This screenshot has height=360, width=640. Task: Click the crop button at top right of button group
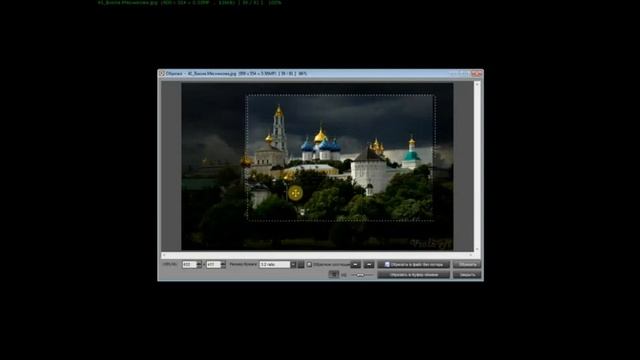(x=467, y=264)
